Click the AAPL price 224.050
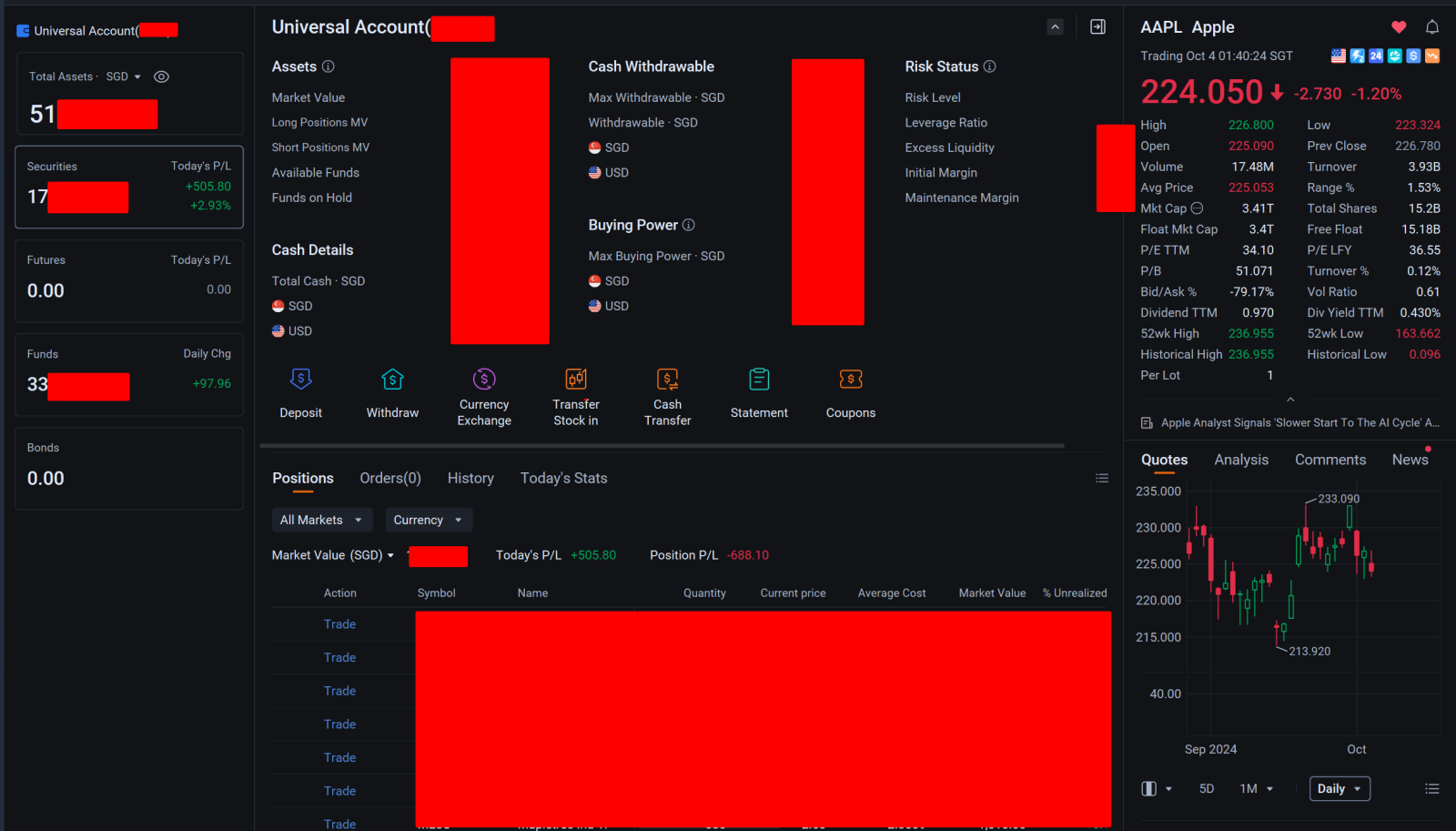1456x831 pixels. coord(1202,92)
